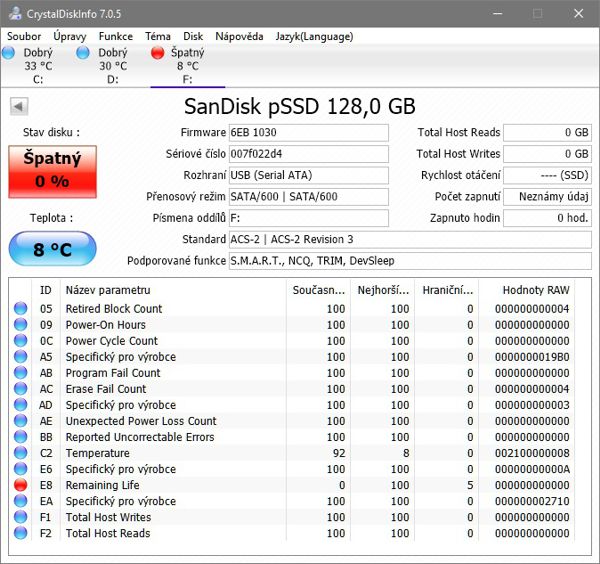Click the Rychlost otáčení ---- (SSD) field
Image resolution: width=600 pixels, height=564 pixels.
click(547, 175)
